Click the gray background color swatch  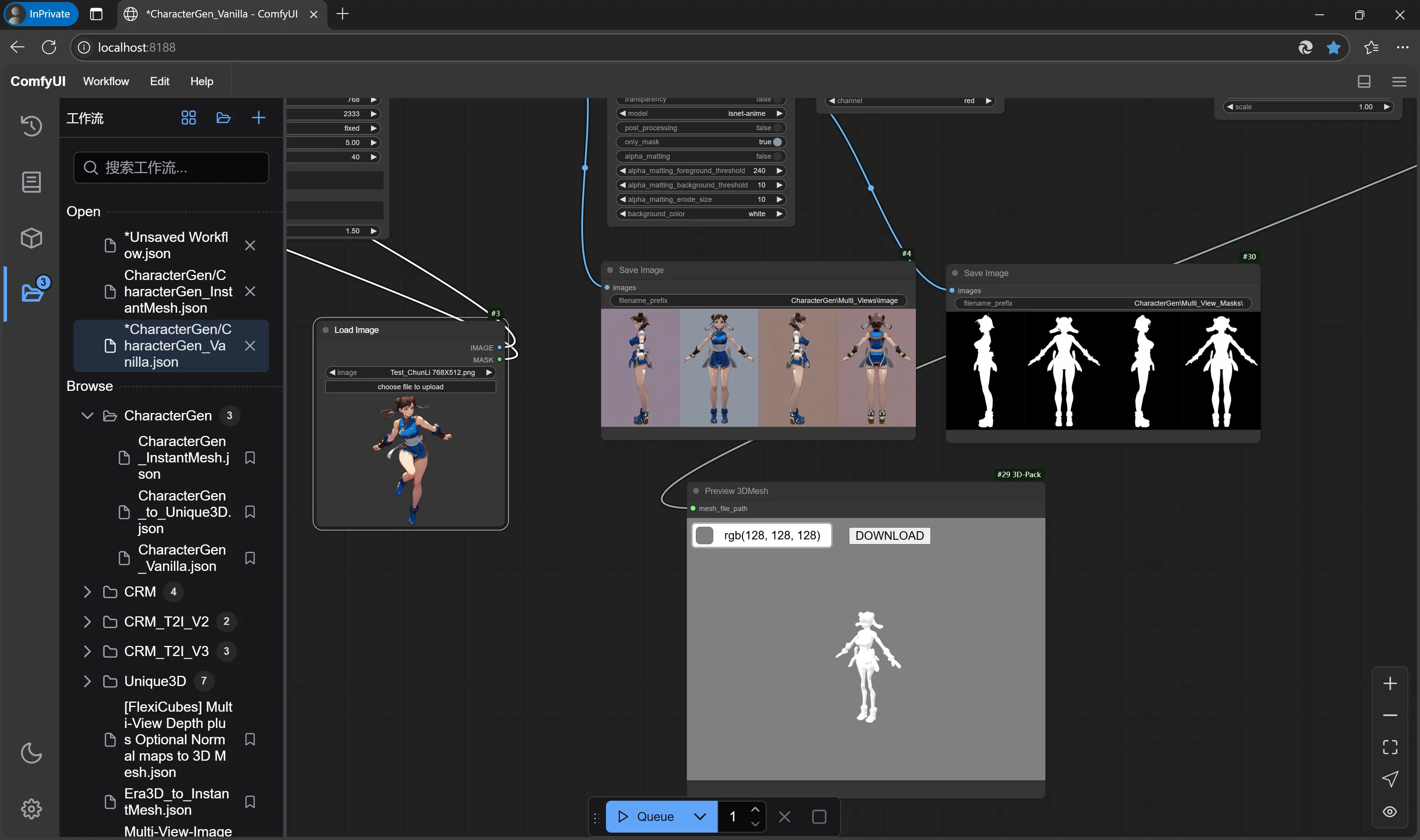(704, 535)
